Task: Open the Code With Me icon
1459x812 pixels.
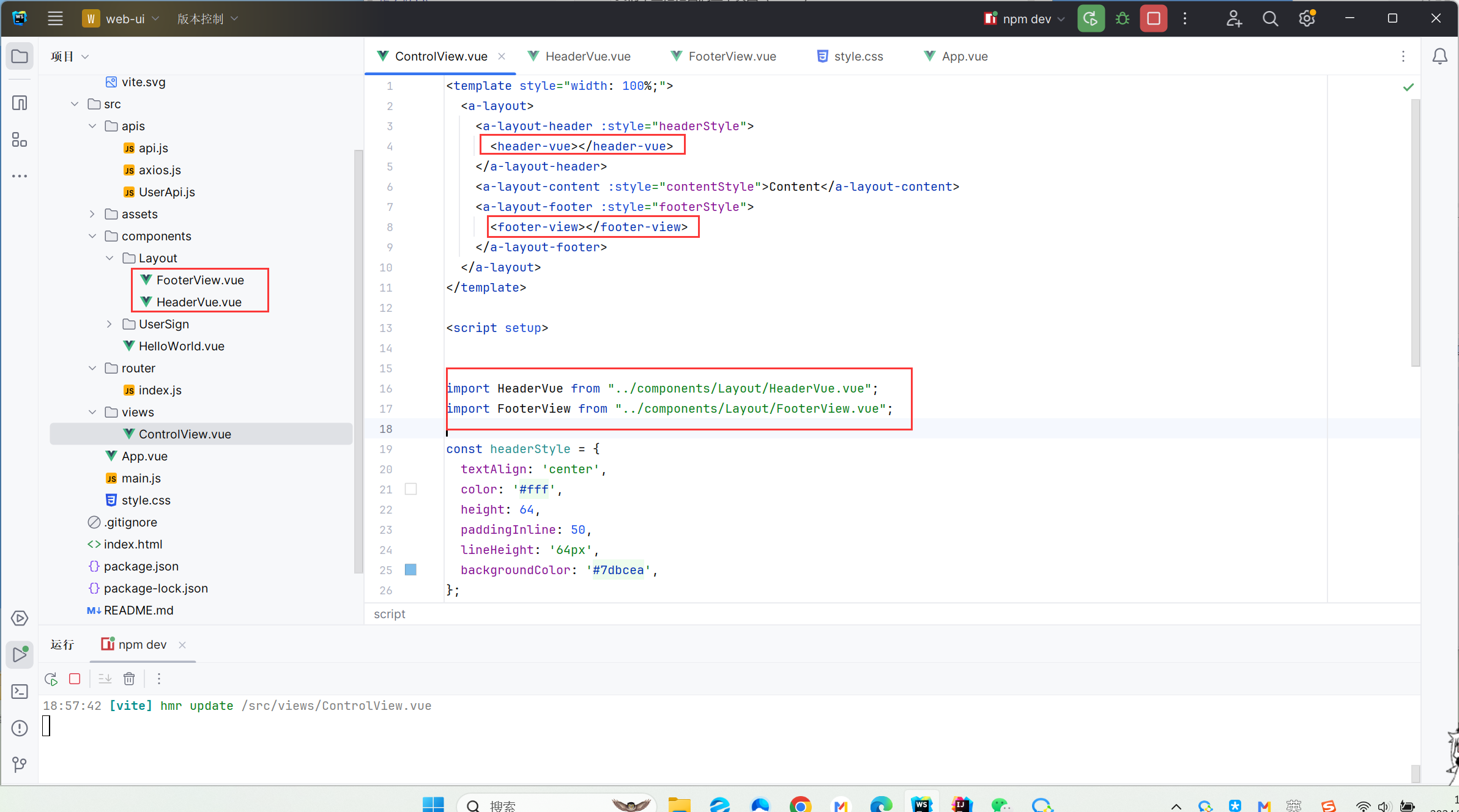Action: point(1234,18)
